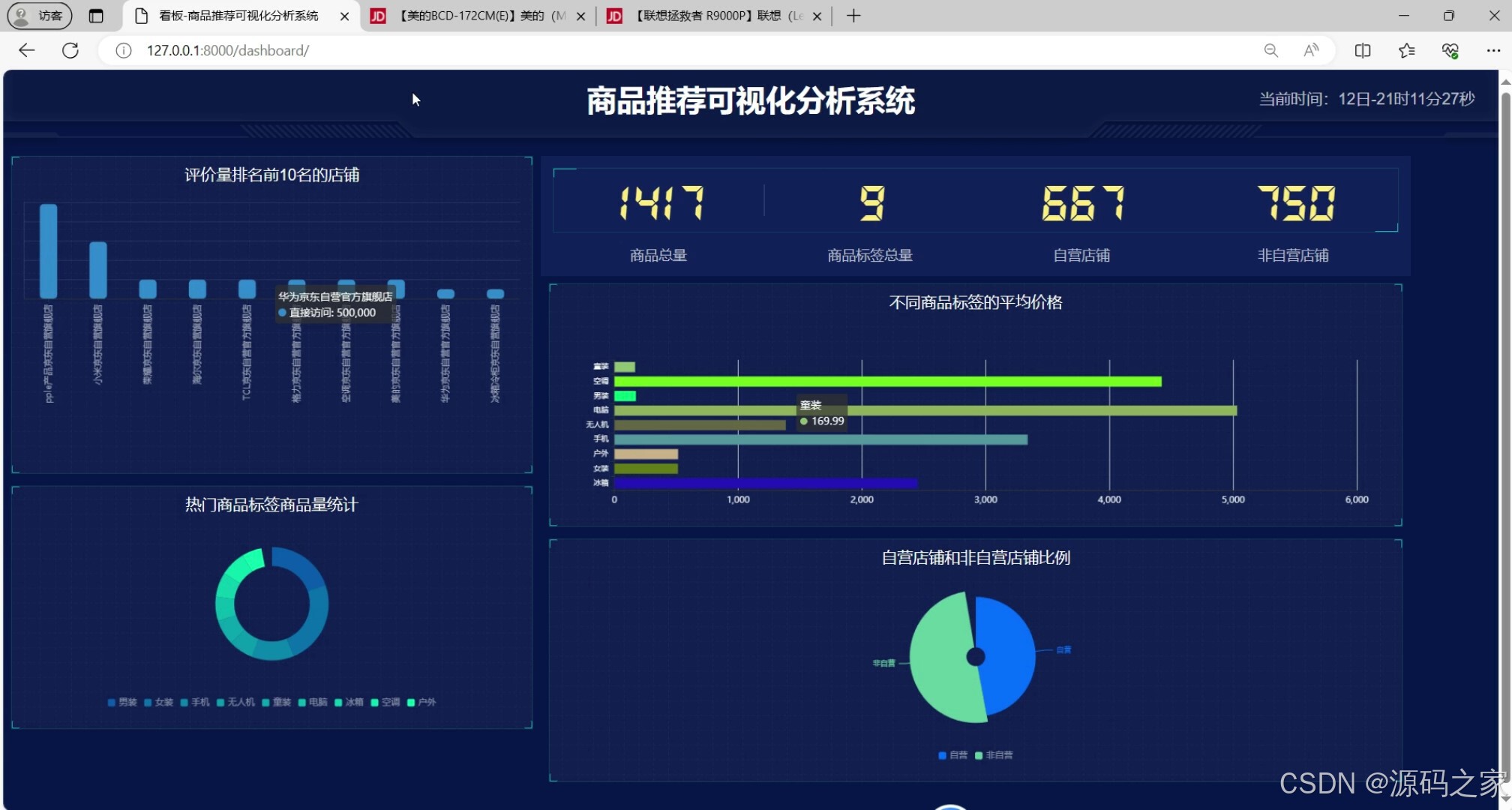1512x810 pixels.
Task: View site information icon in address bar
Action: [124, 50]
